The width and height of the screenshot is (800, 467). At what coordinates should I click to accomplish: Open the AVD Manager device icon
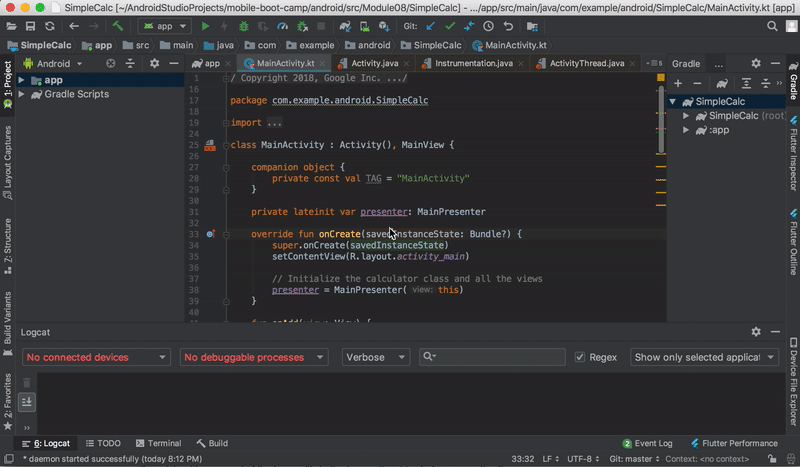pyautogui.click(x=364, y=26)
